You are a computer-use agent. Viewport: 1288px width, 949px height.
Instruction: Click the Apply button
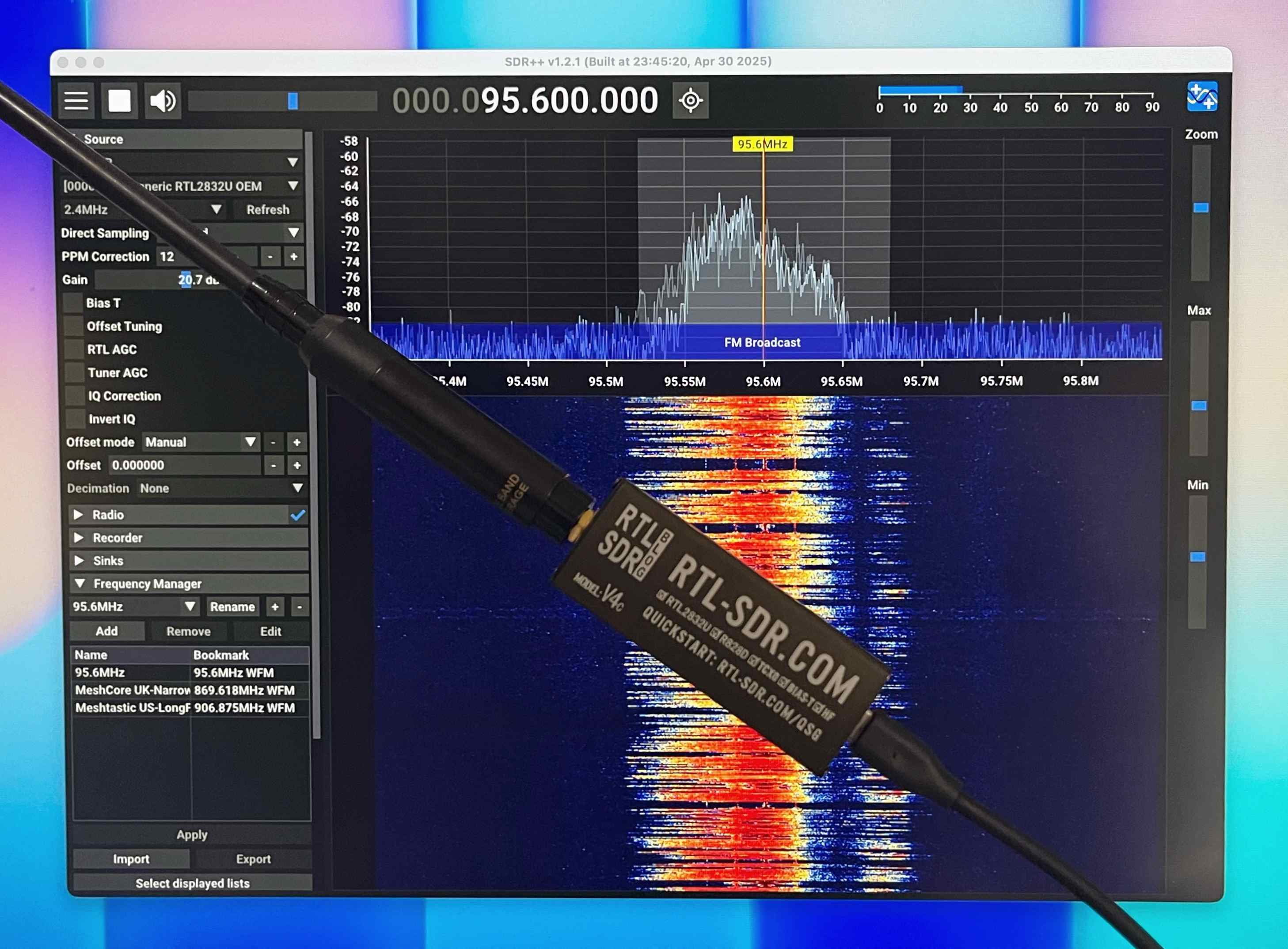tap(192, 835)
